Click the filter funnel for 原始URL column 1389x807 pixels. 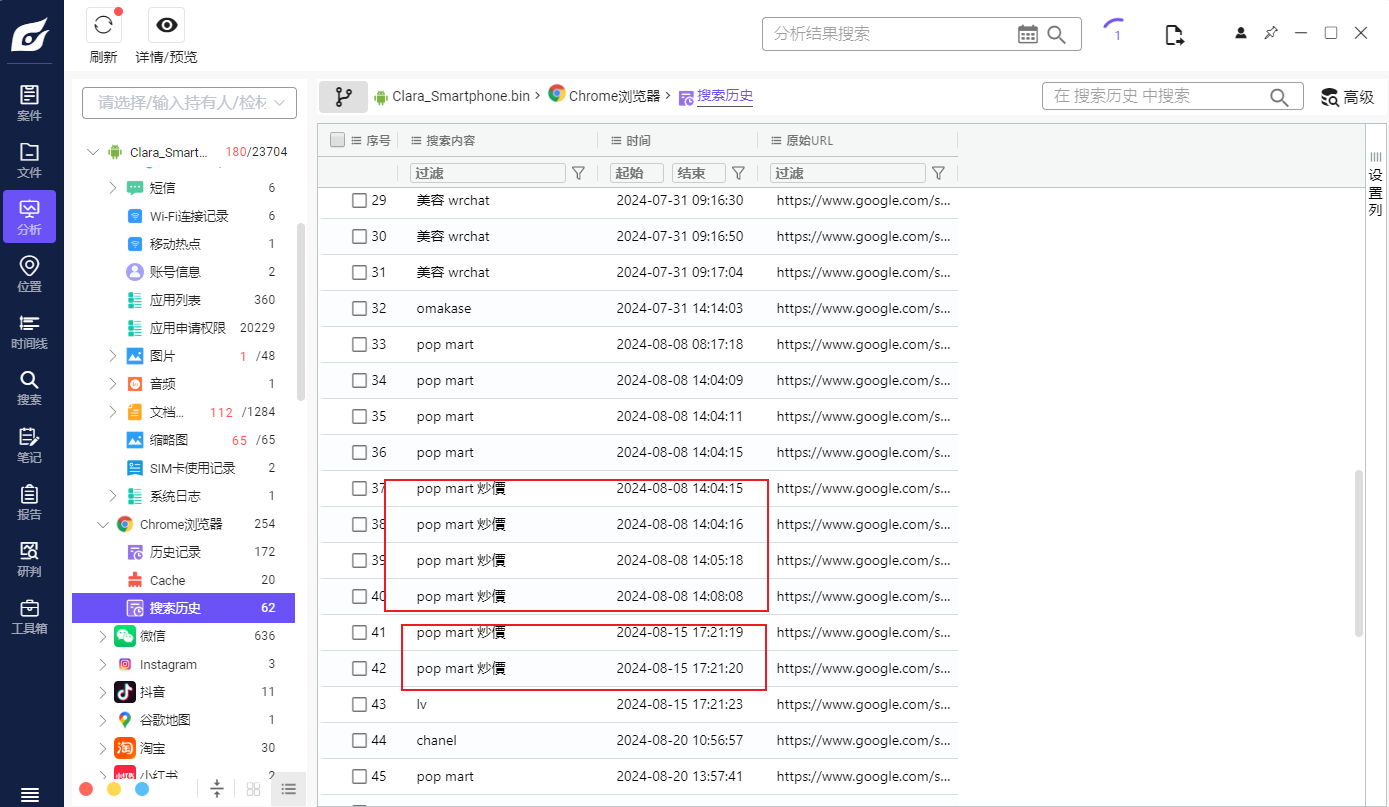pyautogui.click(x=938, y=173)
